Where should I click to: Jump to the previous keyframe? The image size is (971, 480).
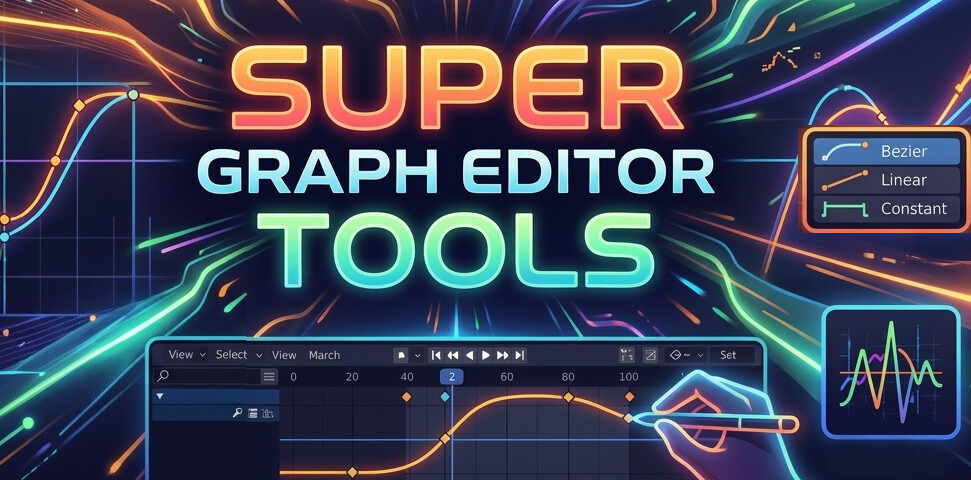click(453, 356)
